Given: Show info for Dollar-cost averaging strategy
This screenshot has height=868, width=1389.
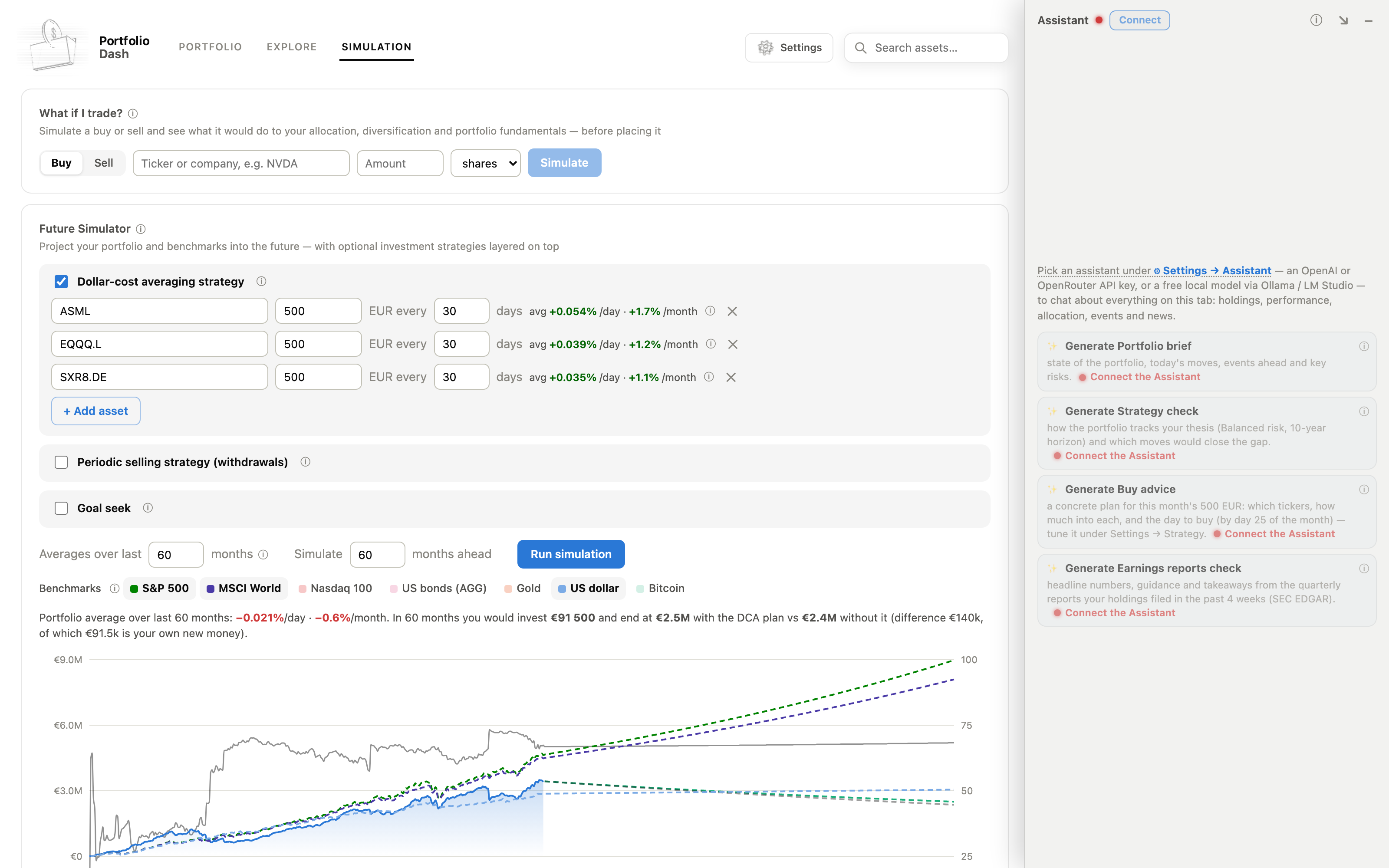Looking at the screenshot, I should (x=261, y=281).
